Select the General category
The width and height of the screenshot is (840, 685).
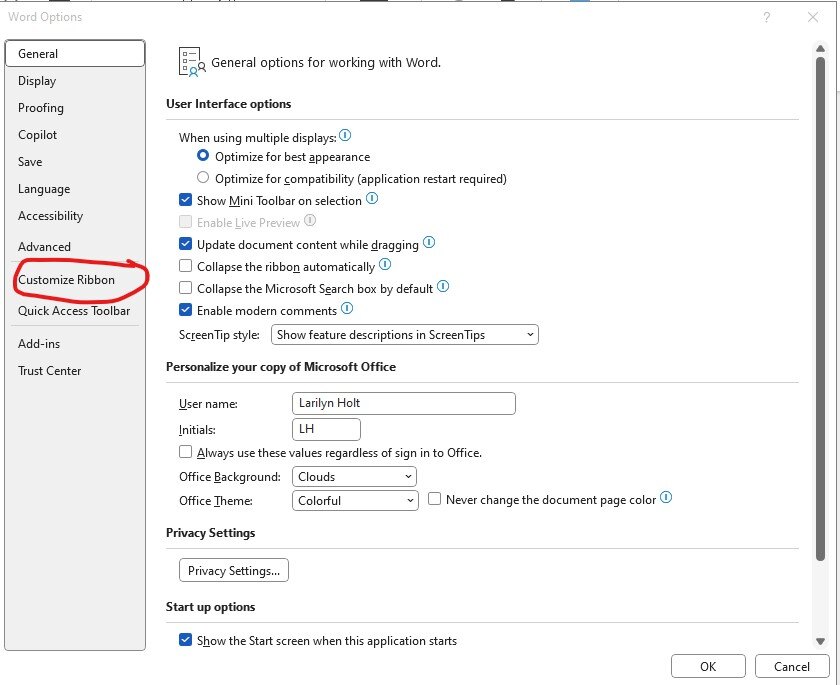click(x=75, y=54)
